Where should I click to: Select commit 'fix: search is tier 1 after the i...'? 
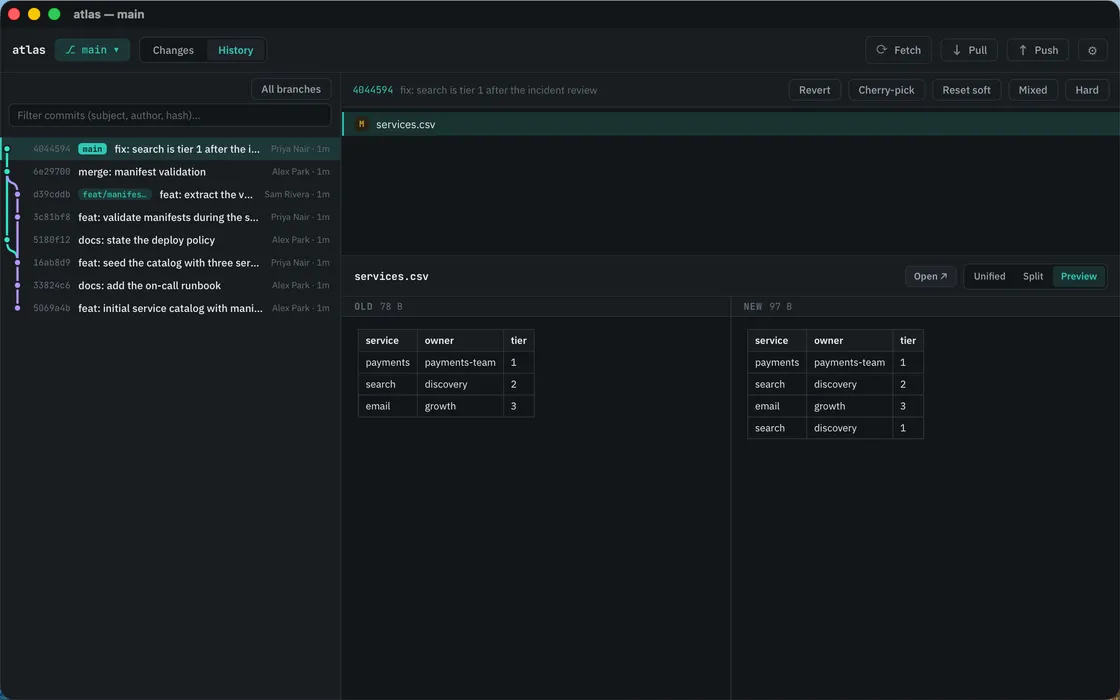(170, 149)
